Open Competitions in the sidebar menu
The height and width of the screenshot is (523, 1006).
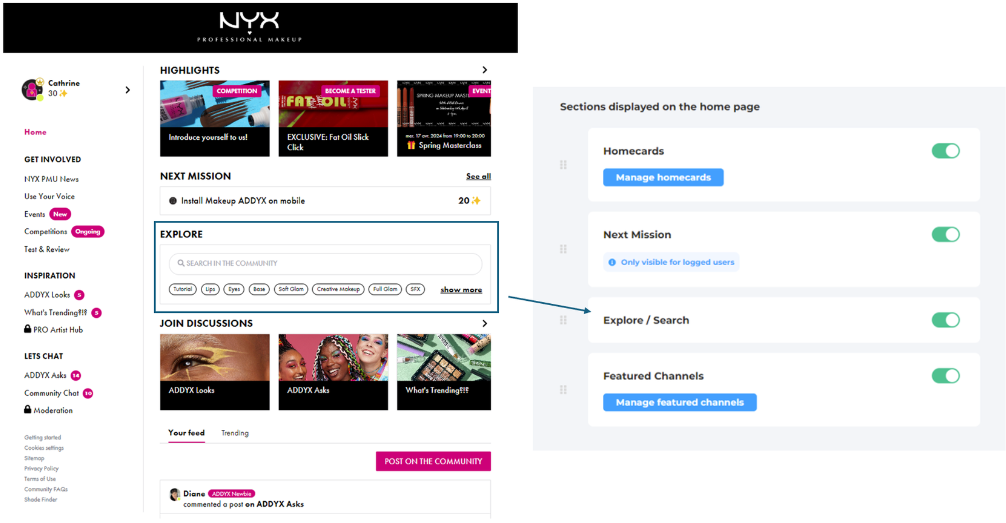[46, 231]
